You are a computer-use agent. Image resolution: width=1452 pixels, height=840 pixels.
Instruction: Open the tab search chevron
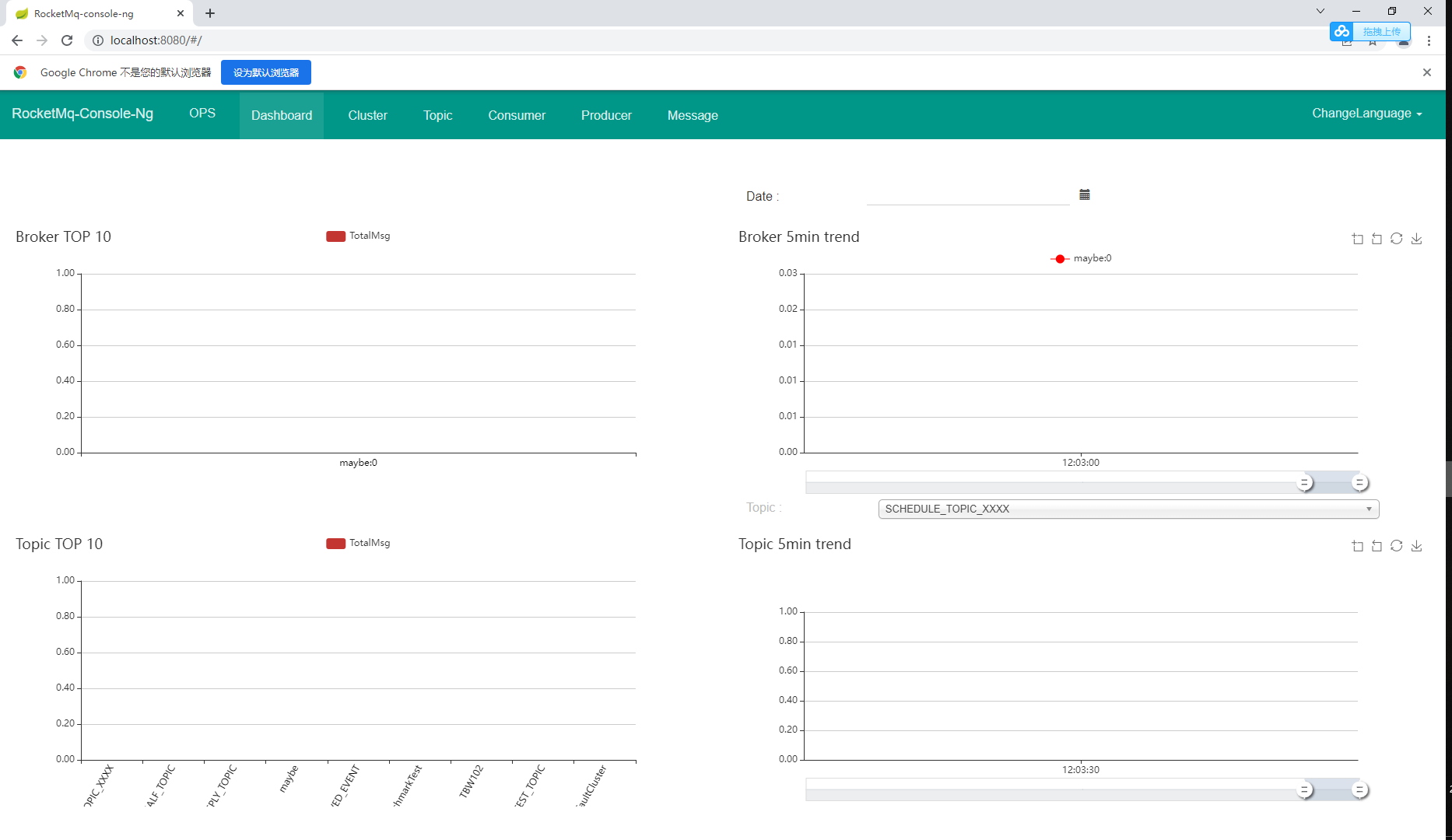pos(1320,11)
